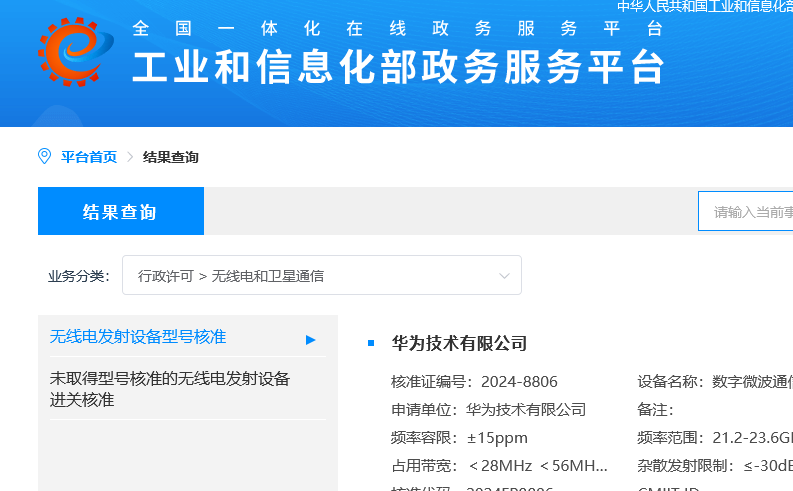
Task: Click 结果查询 in the breadcrumb
Action: [x=171, y=157]
